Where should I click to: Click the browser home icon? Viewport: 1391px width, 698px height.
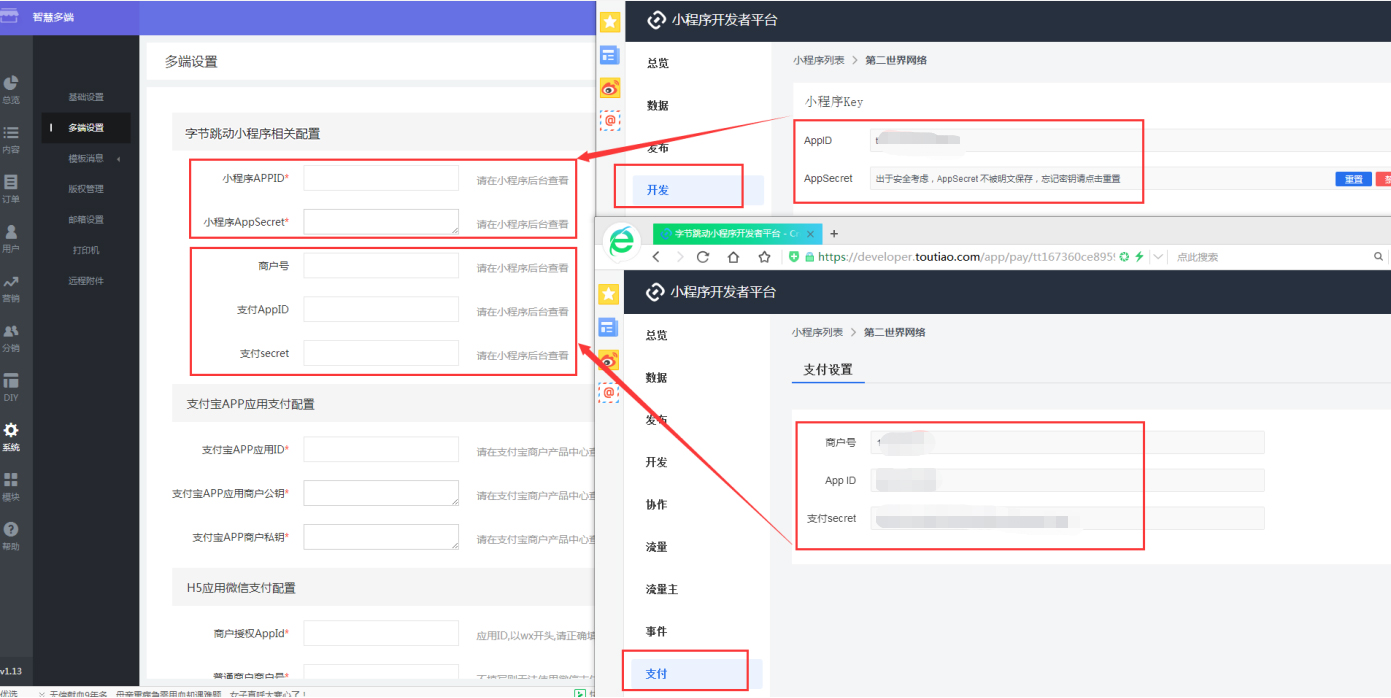[x=734, y=257]
